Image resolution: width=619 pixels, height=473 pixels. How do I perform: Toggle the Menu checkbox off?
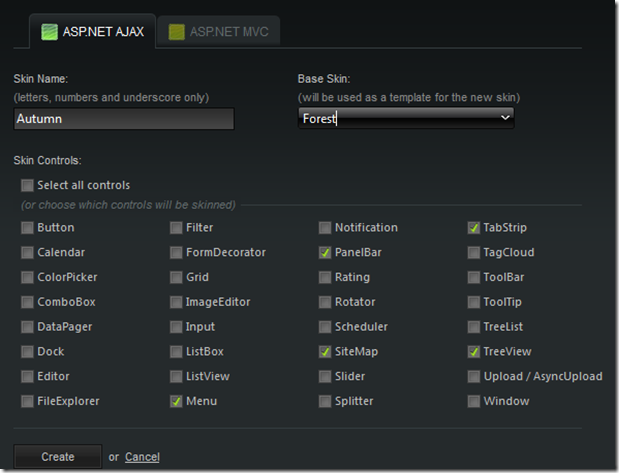tap(176, 402)
